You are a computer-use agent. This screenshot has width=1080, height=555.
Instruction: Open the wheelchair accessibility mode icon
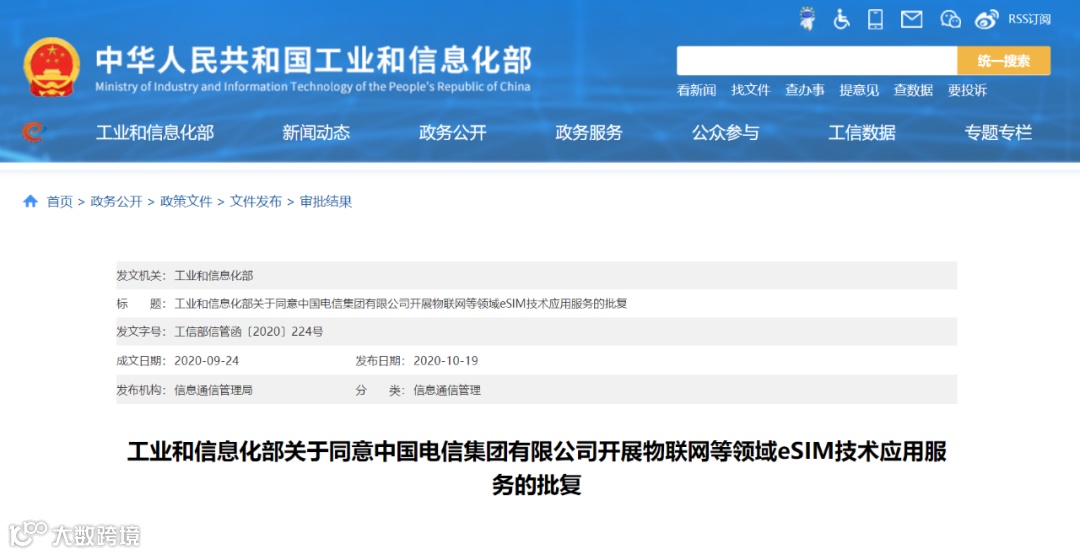pos(841,19)
